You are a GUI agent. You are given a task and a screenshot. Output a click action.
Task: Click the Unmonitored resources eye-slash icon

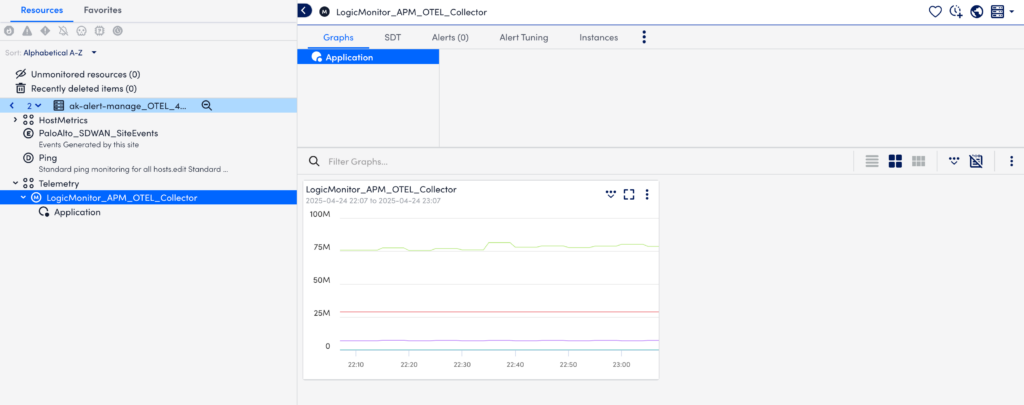pos(21,74)
